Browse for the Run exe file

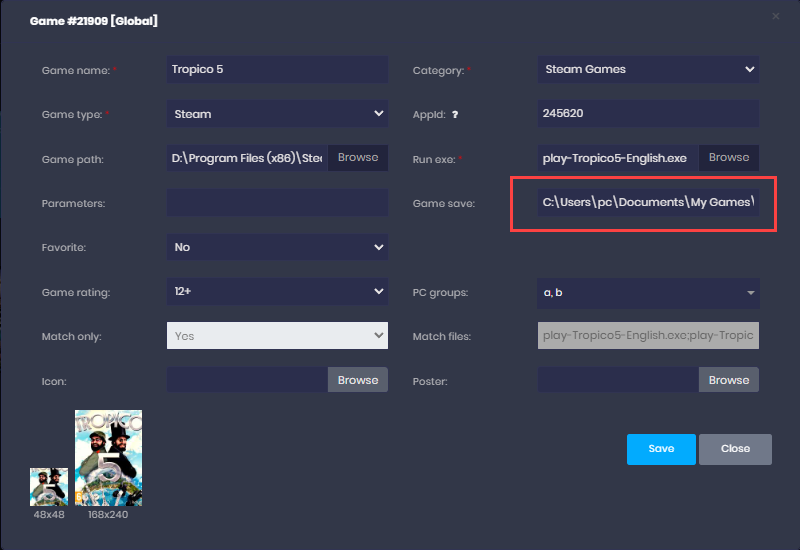point(728,158)
